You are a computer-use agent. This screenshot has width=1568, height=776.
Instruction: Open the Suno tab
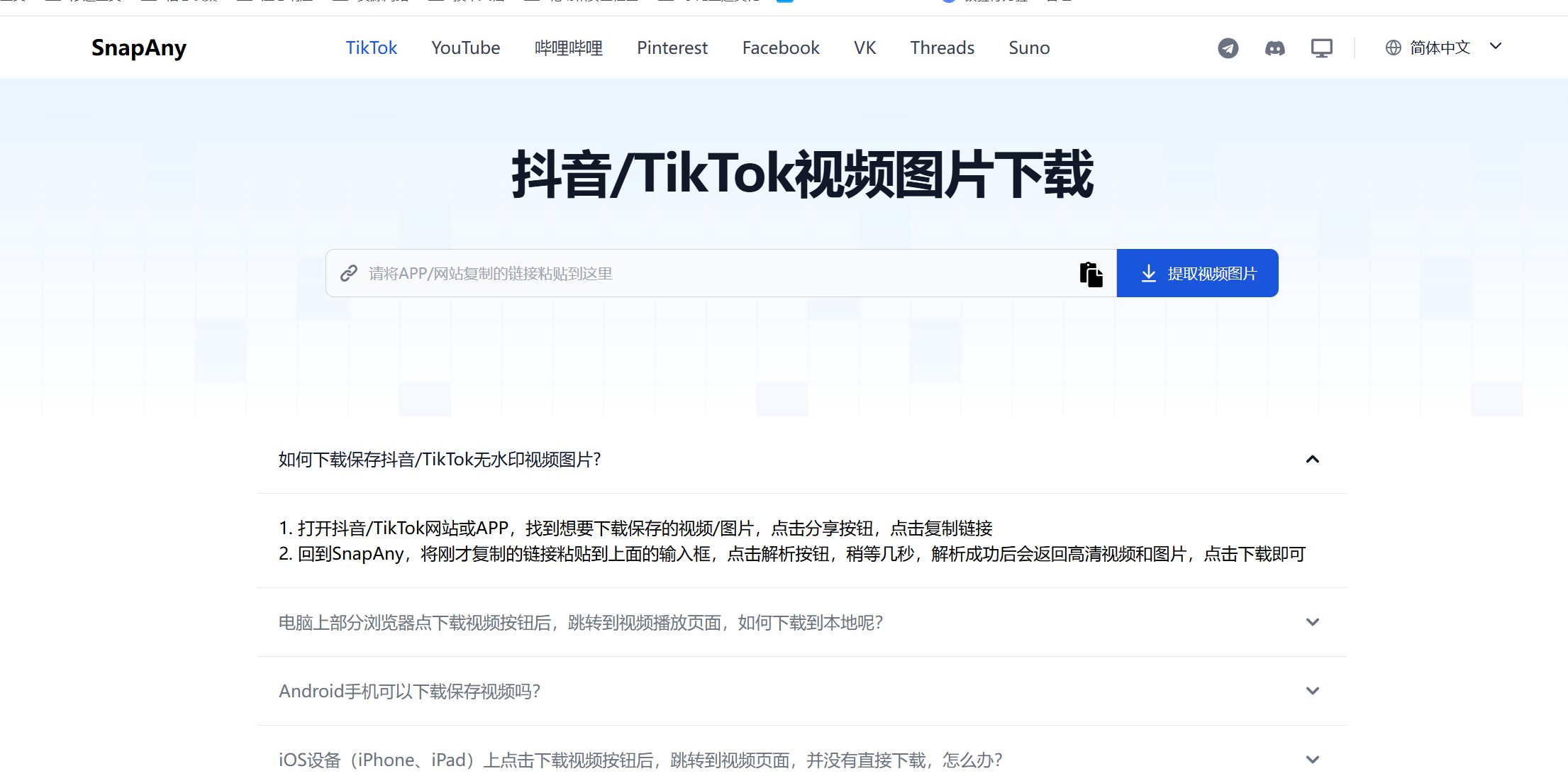(x=1029, y=48)
